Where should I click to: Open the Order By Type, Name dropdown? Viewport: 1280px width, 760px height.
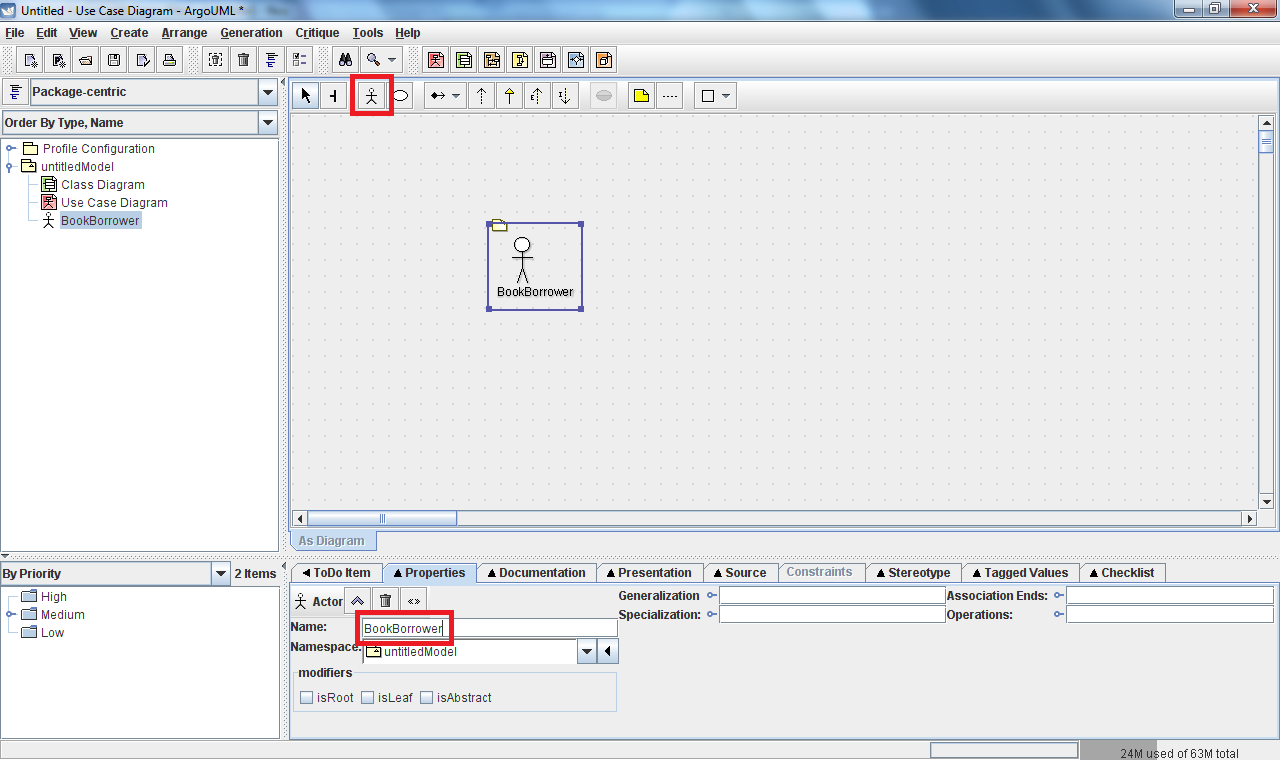(x=268, y=123)
